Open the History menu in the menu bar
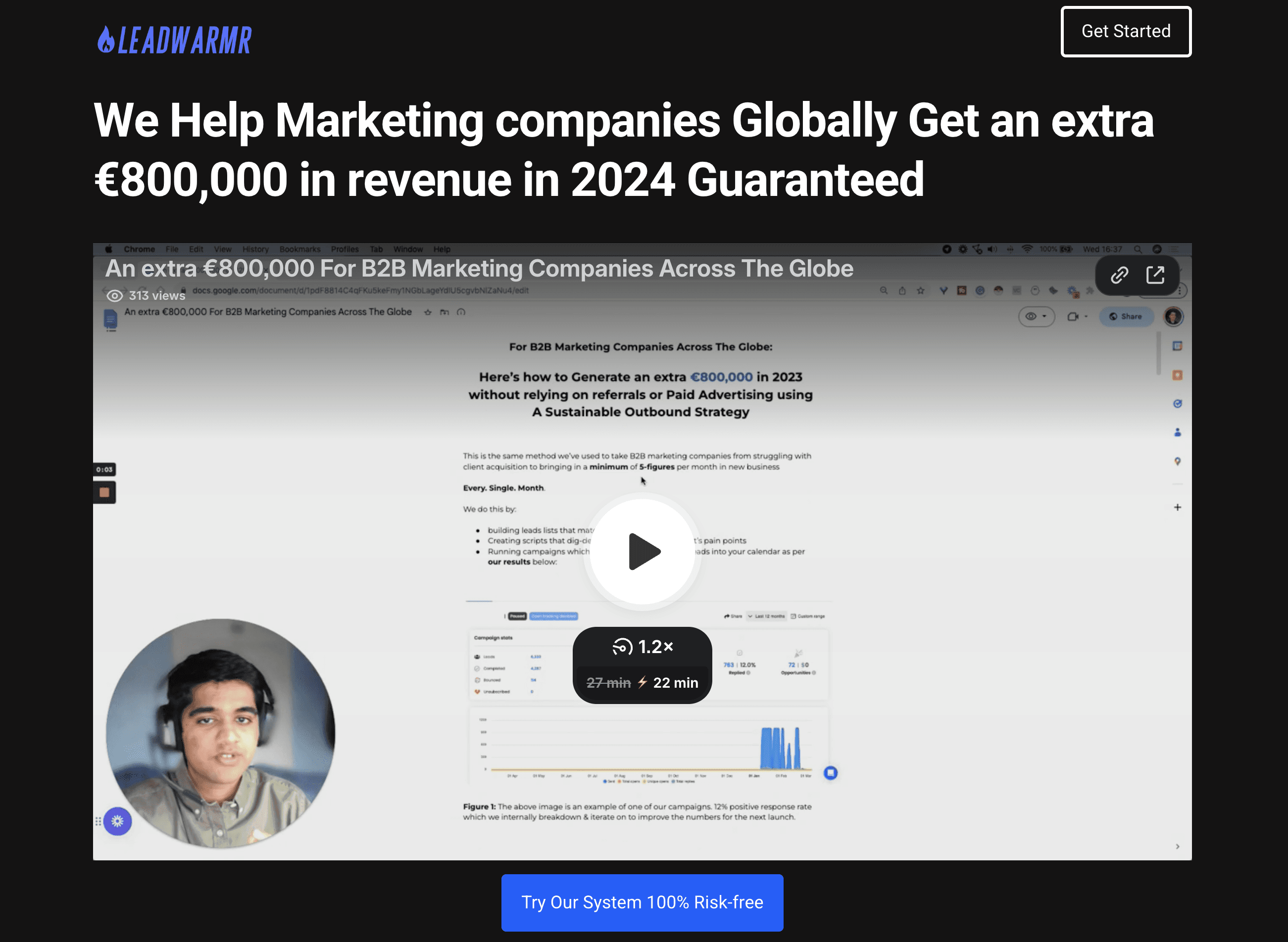The width and height of the screenshot is (1288, 942). 255,249
